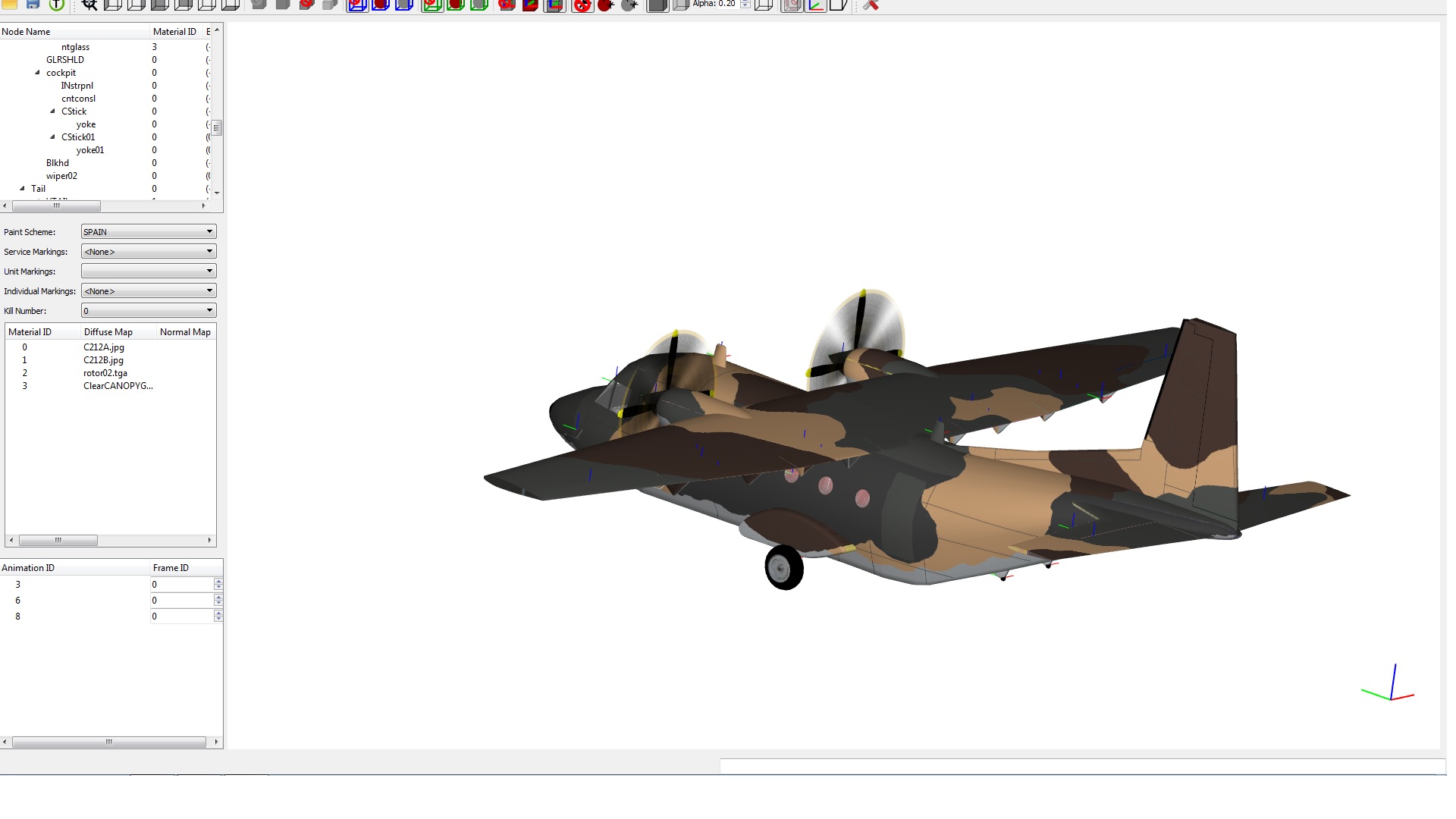The width and height of the screenshot is (1456, 819).
Task: Select the GLRSHLD node in the tree
Action: click(65, 60)
